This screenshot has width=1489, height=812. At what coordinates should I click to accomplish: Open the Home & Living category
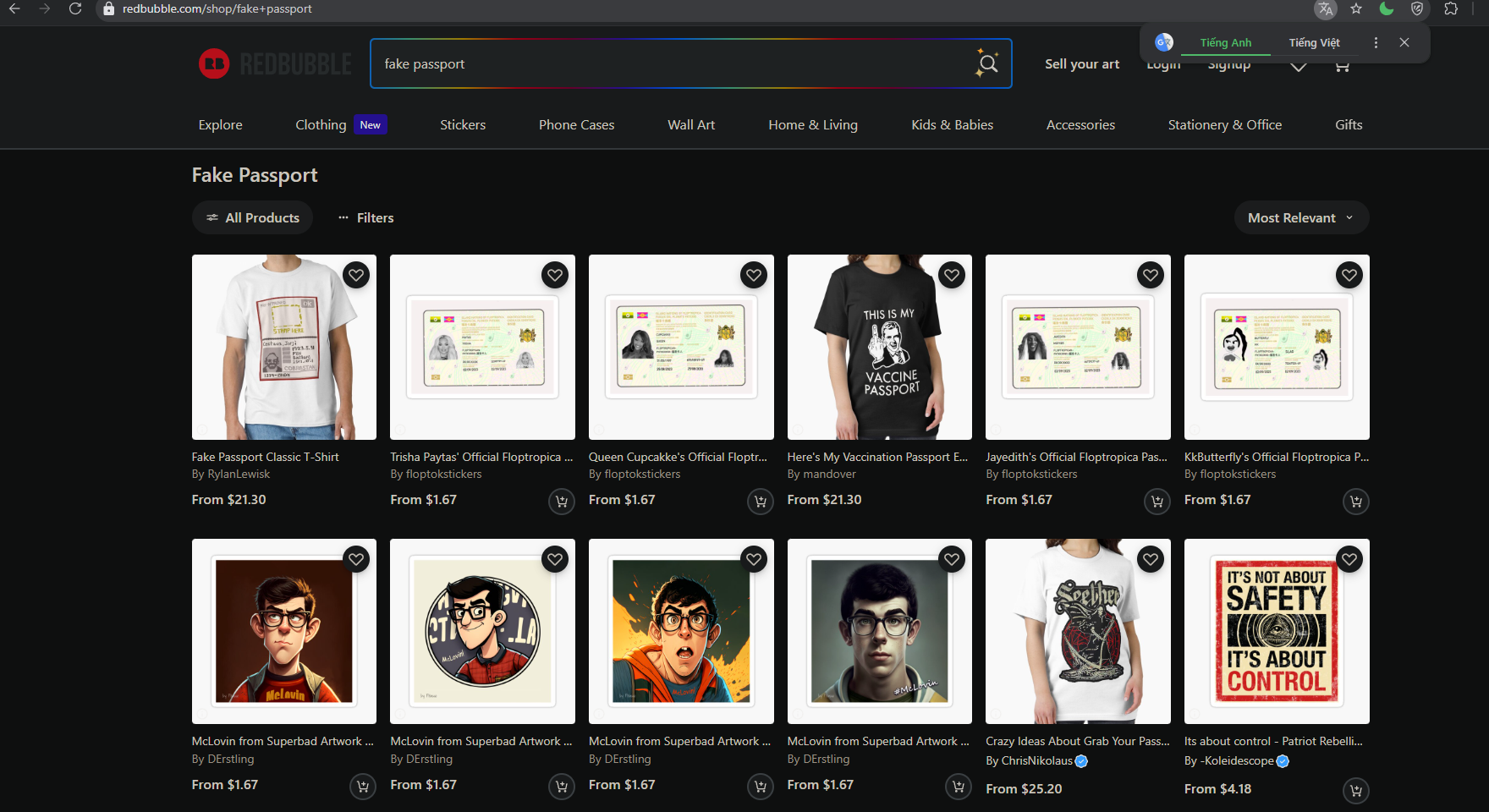click(x=813, y=124)
